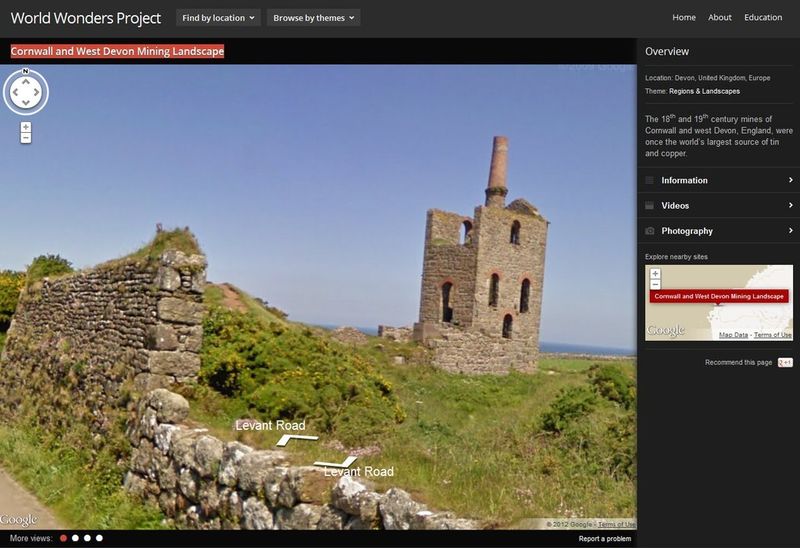The image size is (800, 548).
Task: Click the Photography camera icon
Action: coord(649,231)
